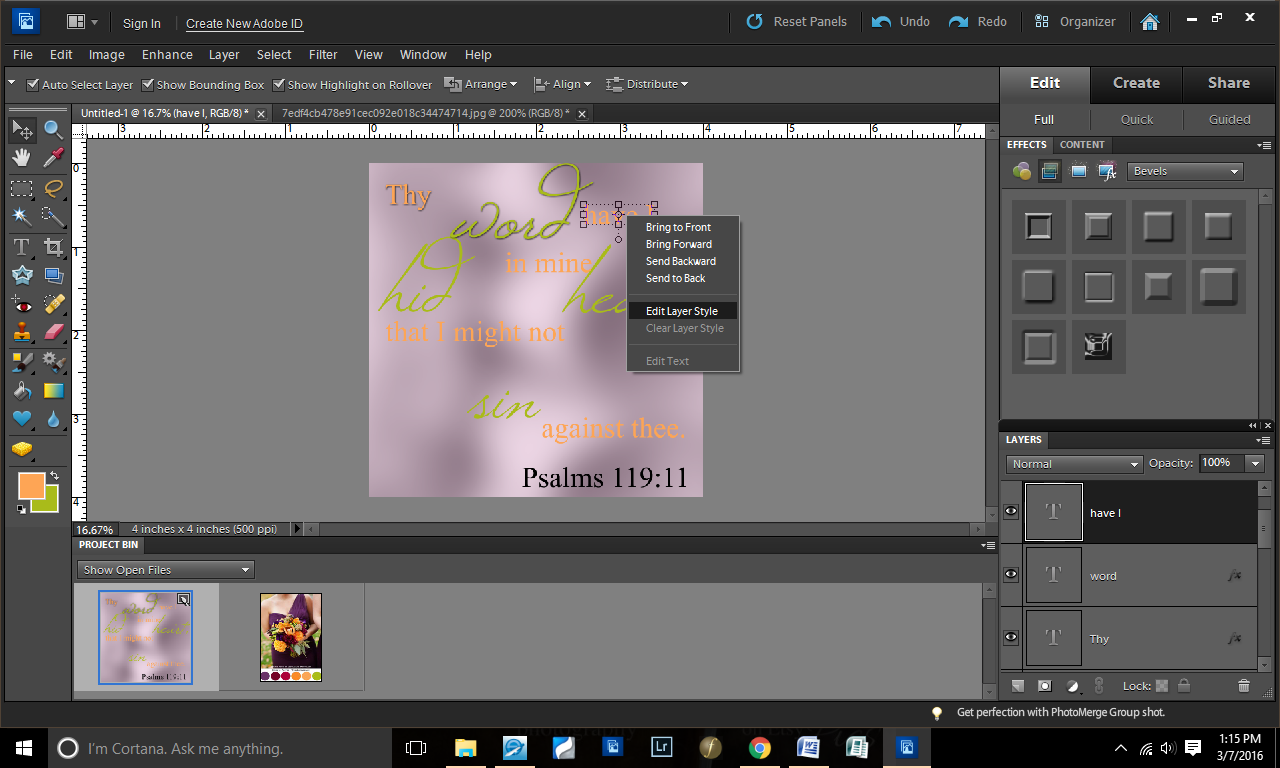Pick the Crop tool

click(x=53, y=246)
